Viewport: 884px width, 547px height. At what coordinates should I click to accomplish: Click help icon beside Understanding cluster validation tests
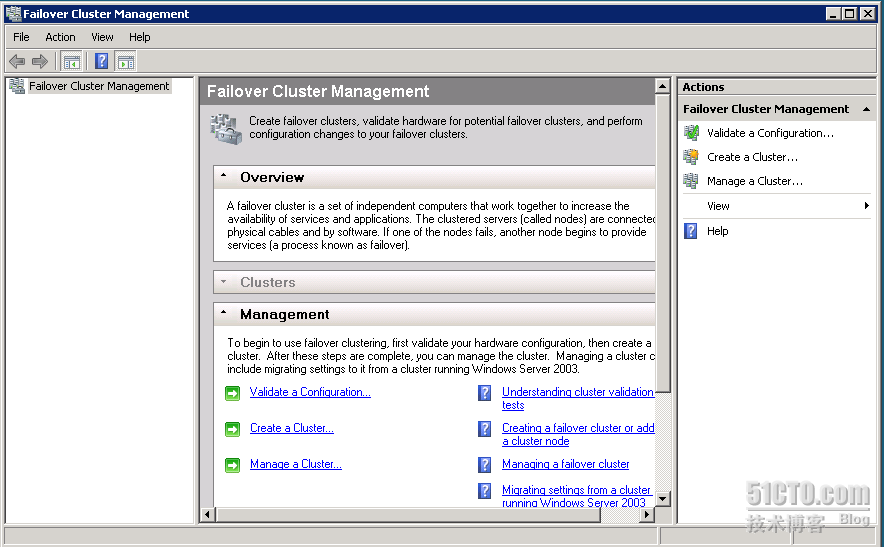(484, 392)
